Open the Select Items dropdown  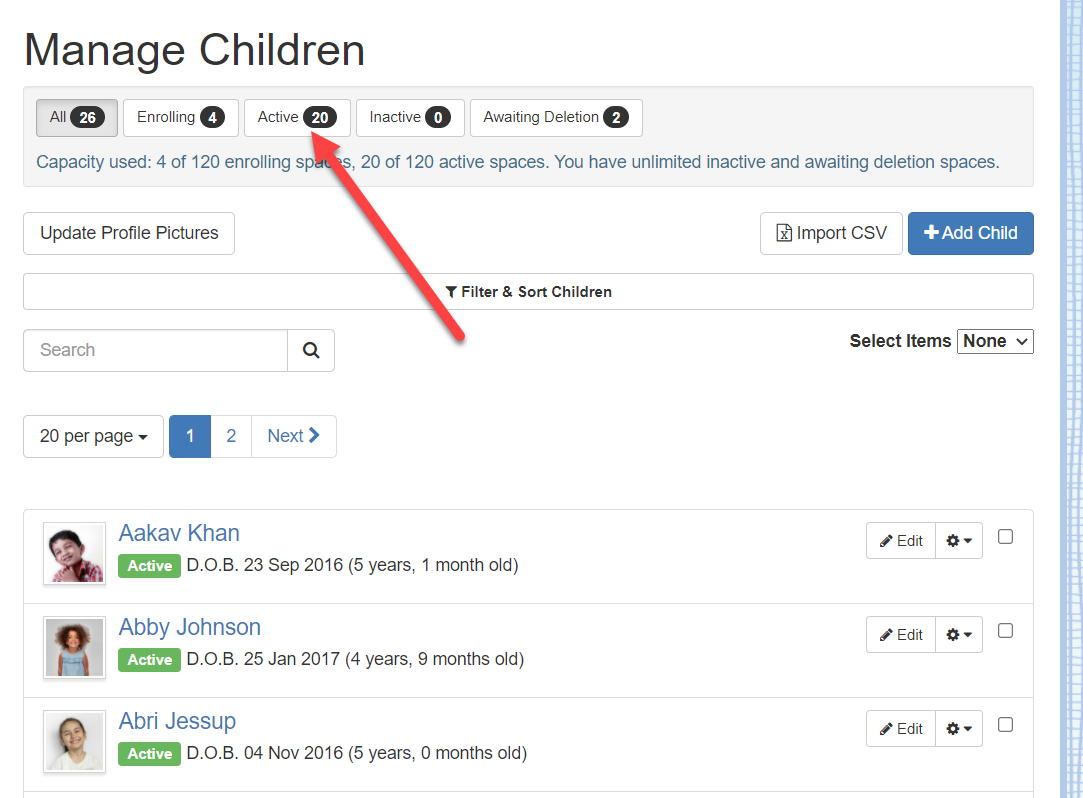point(995,341)
